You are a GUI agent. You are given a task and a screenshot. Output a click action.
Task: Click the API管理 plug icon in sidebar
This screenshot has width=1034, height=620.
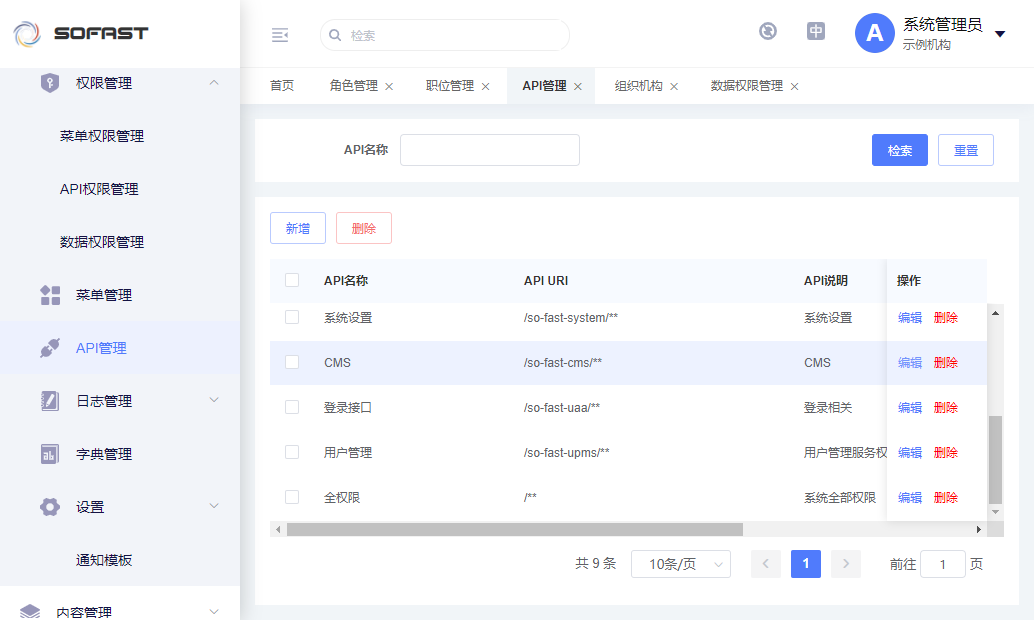[x=50, y=348]
